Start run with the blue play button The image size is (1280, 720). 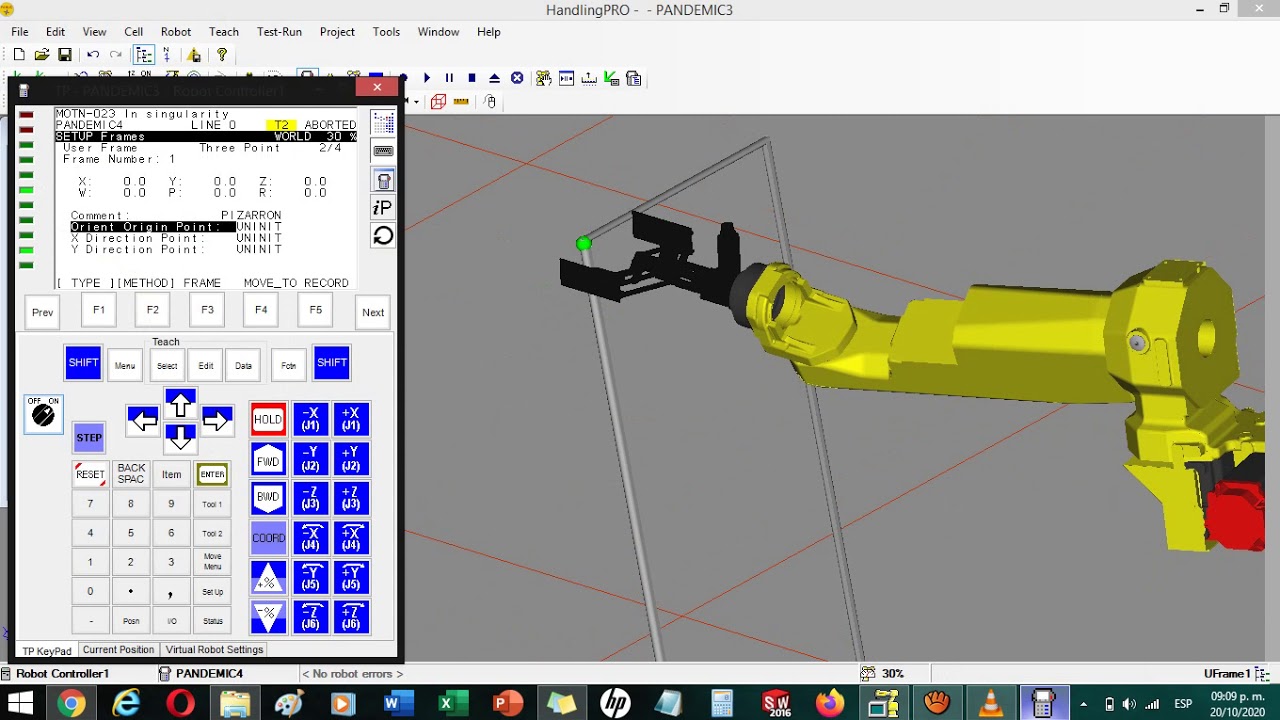click(x=427, y=78)
